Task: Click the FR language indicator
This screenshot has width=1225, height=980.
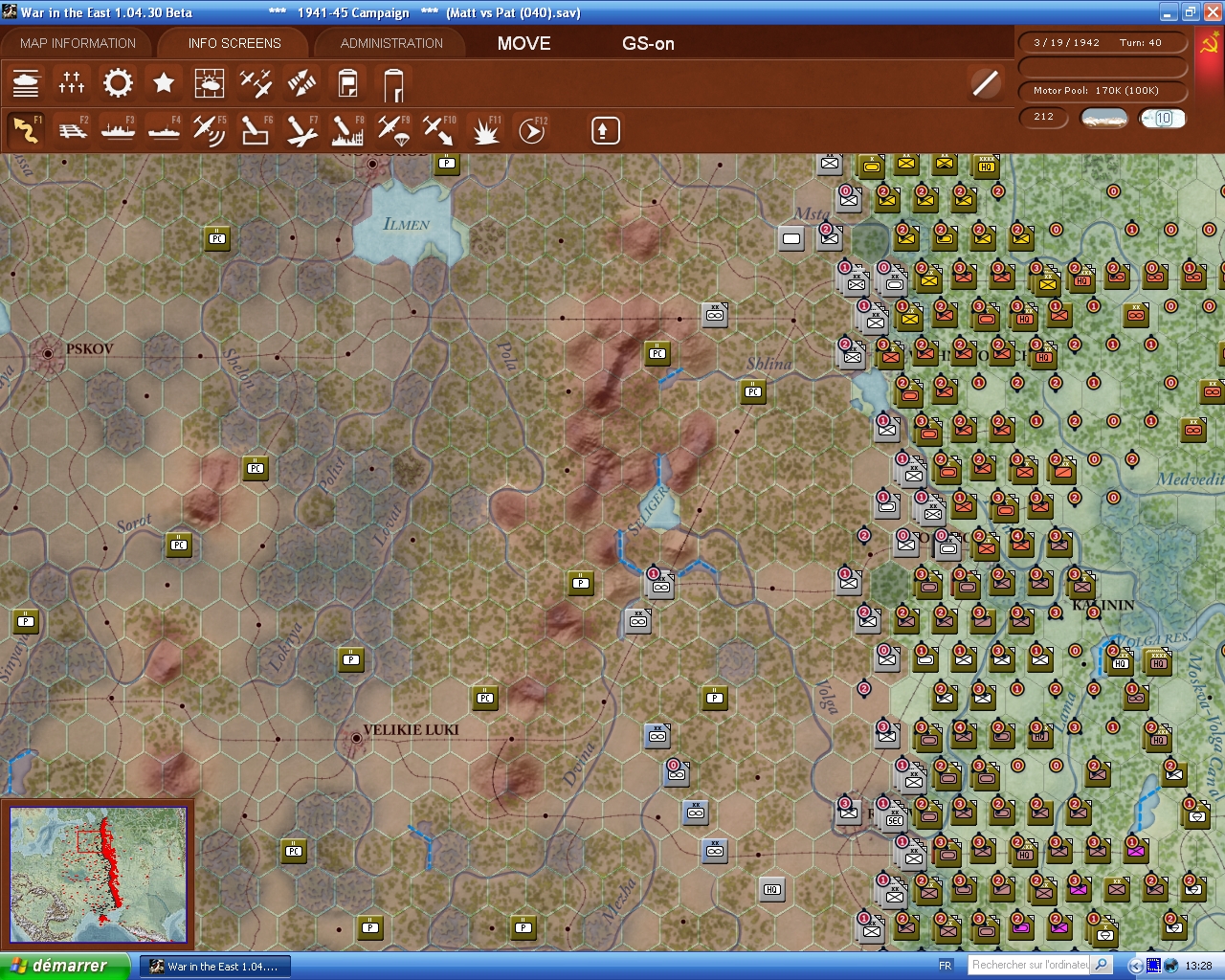Action: coord(946,966)
